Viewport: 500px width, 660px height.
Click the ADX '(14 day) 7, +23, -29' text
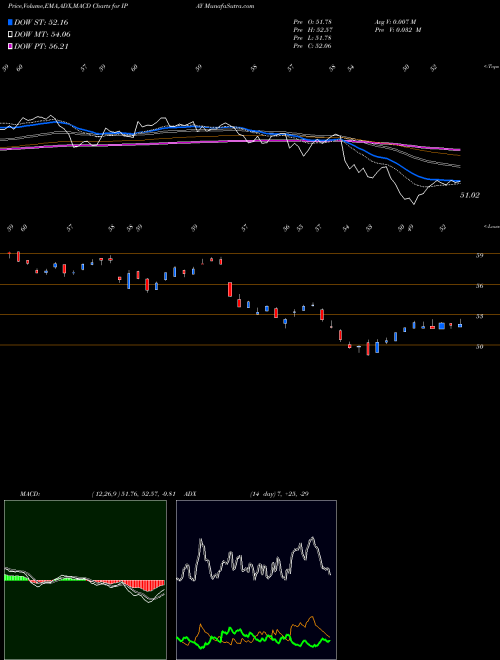(x=279, y=494)
